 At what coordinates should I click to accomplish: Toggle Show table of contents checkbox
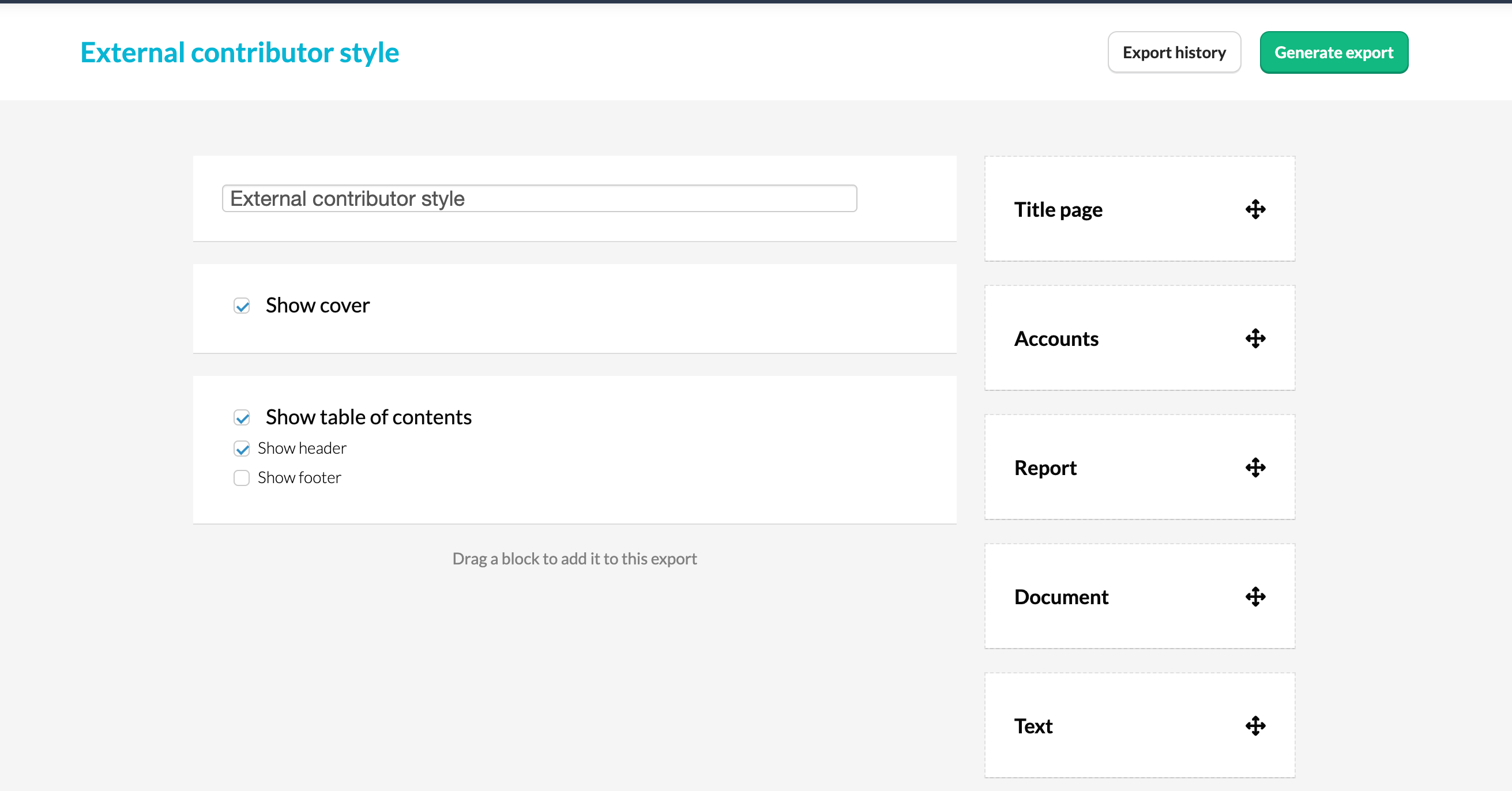(242, 418)
